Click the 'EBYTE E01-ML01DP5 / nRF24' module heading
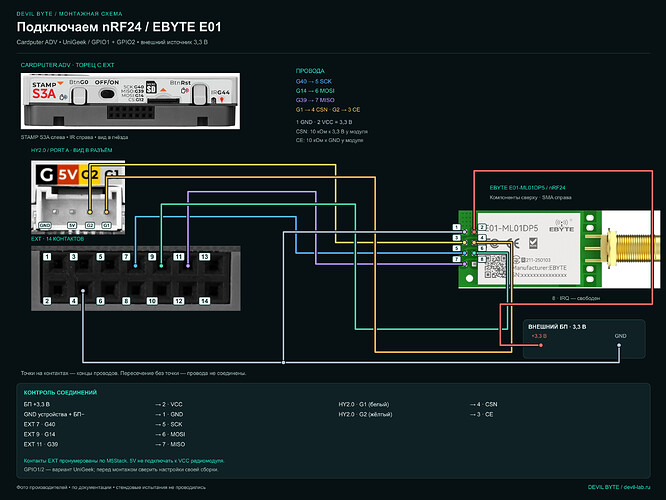This screenshot has width=666, height=500. tap(527, 187)
